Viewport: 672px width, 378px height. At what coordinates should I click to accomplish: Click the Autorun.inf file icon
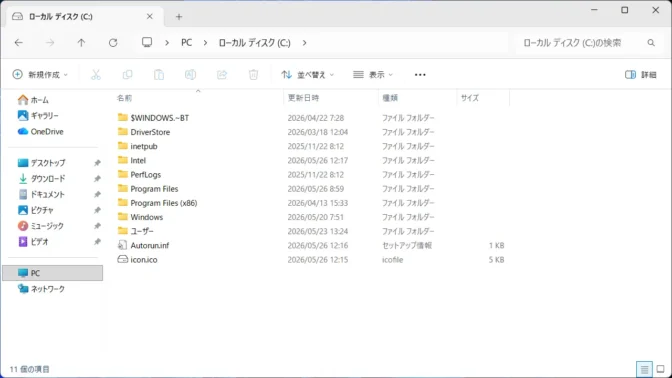(123, 245)
